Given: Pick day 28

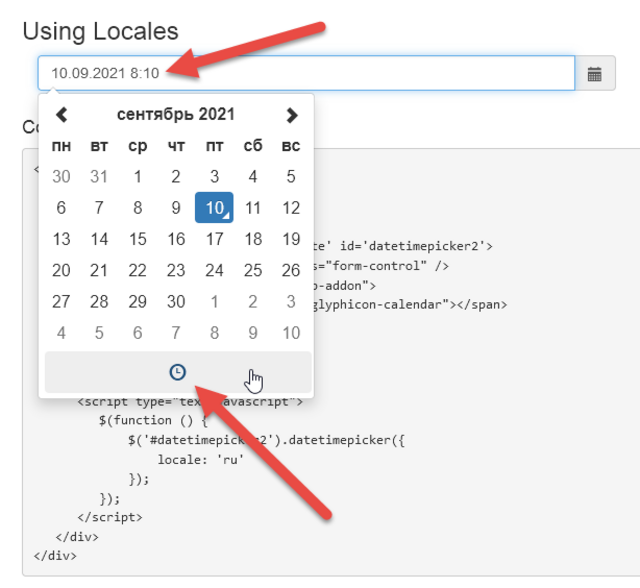Looking at the screenshot, I should (99, 302).
